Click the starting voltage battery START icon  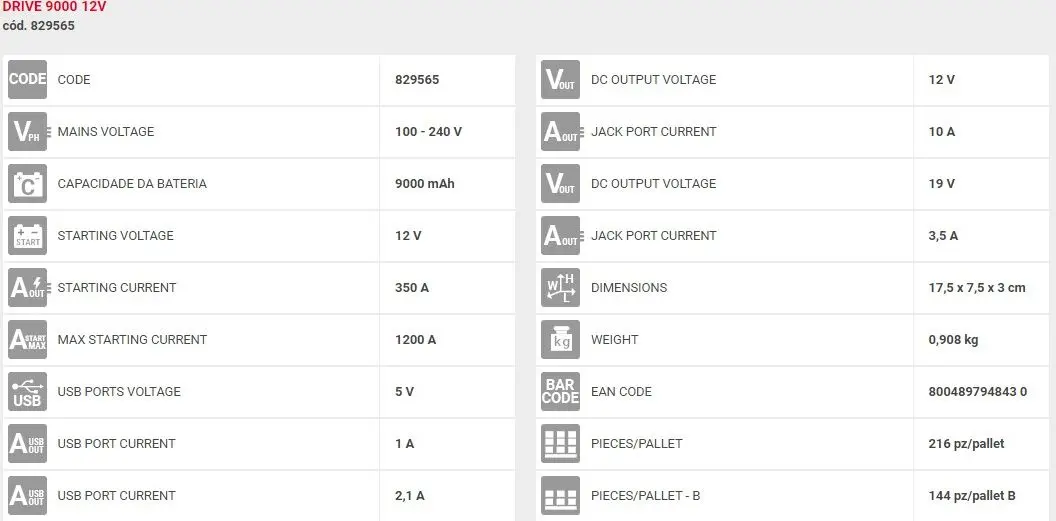click(x=28, y=236)
